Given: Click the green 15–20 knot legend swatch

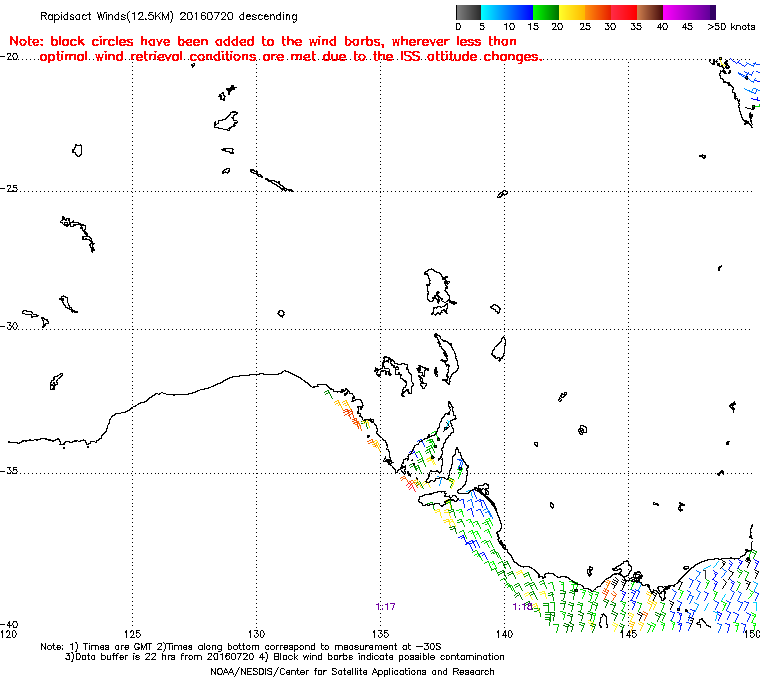Looking at the screenshot, I should tap(546, 12).
